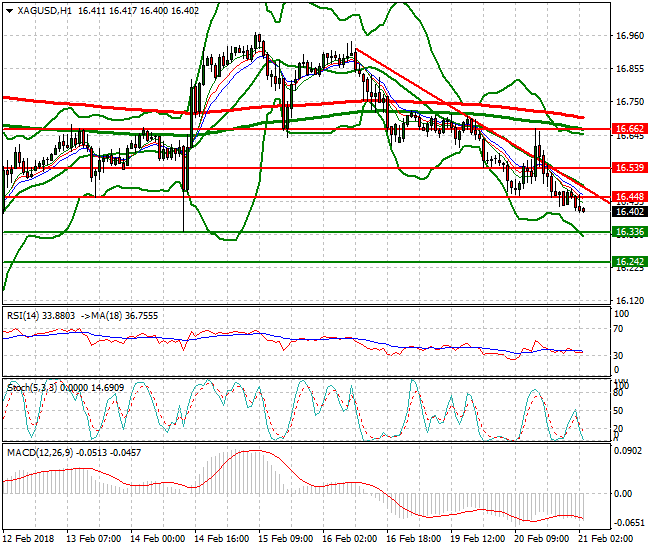Screen dimensions: 650x550
Task: Click the 12 Feb 2018 date label
Action: click(x=29, y=539)
